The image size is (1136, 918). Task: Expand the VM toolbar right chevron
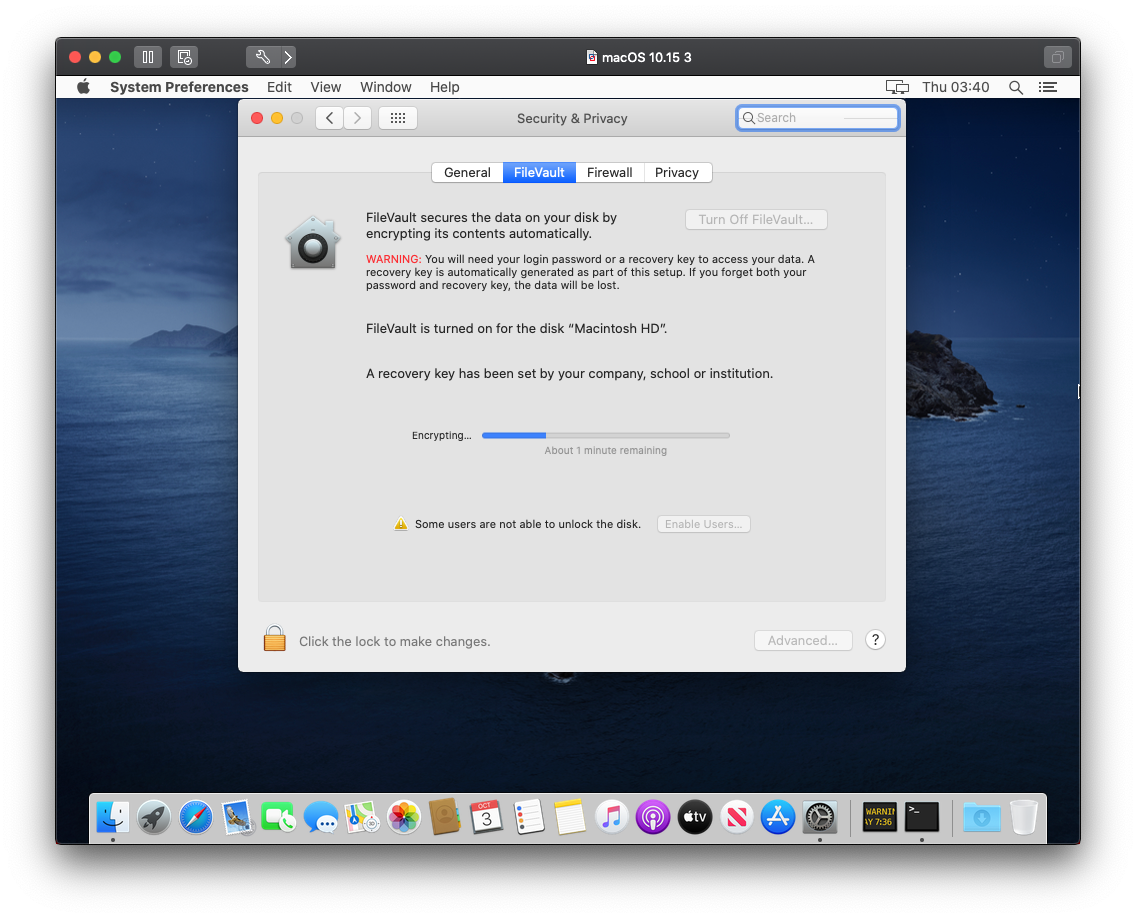287,57
